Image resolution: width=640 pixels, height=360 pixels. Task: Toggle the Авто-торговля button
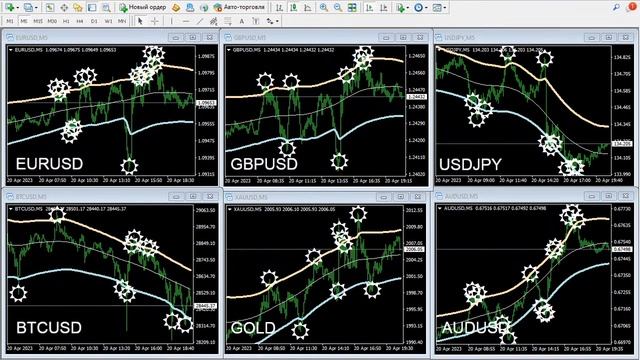coord(239,7)
